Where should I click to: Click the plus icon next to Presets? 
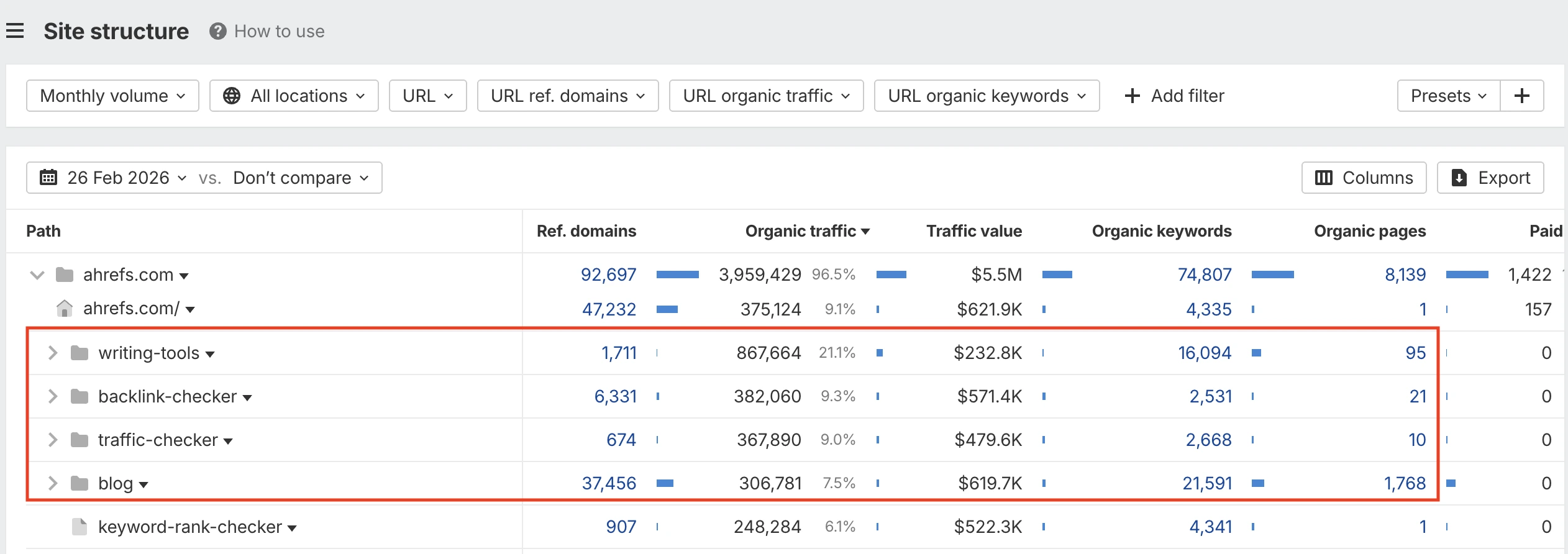[x=1521, y=96]
